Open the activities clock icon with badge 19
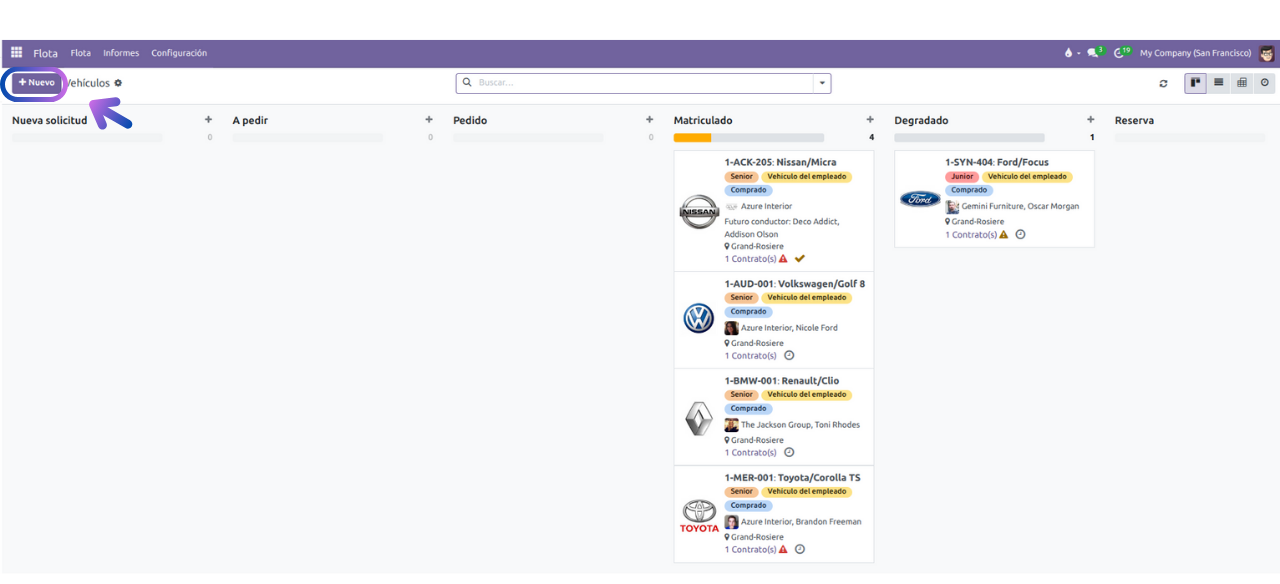The image size is (1280, 584). pos(1119,53)
